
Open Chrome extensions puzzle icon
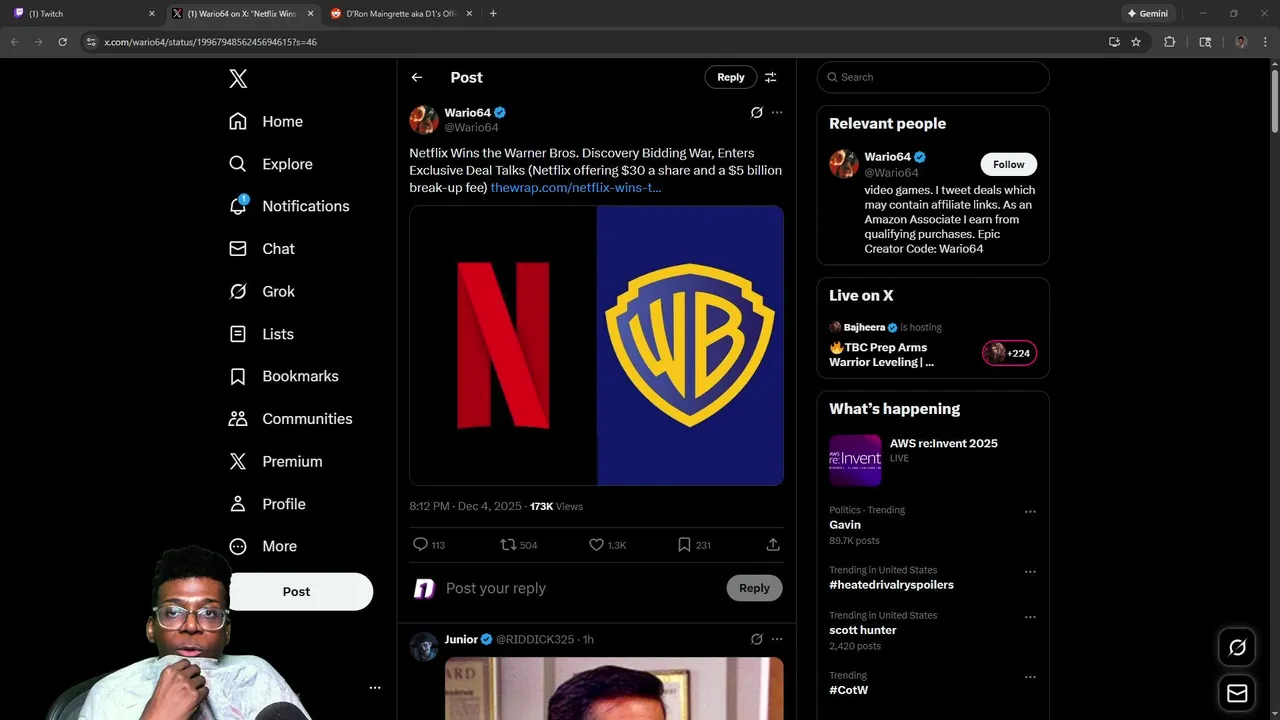(1169, 42)
